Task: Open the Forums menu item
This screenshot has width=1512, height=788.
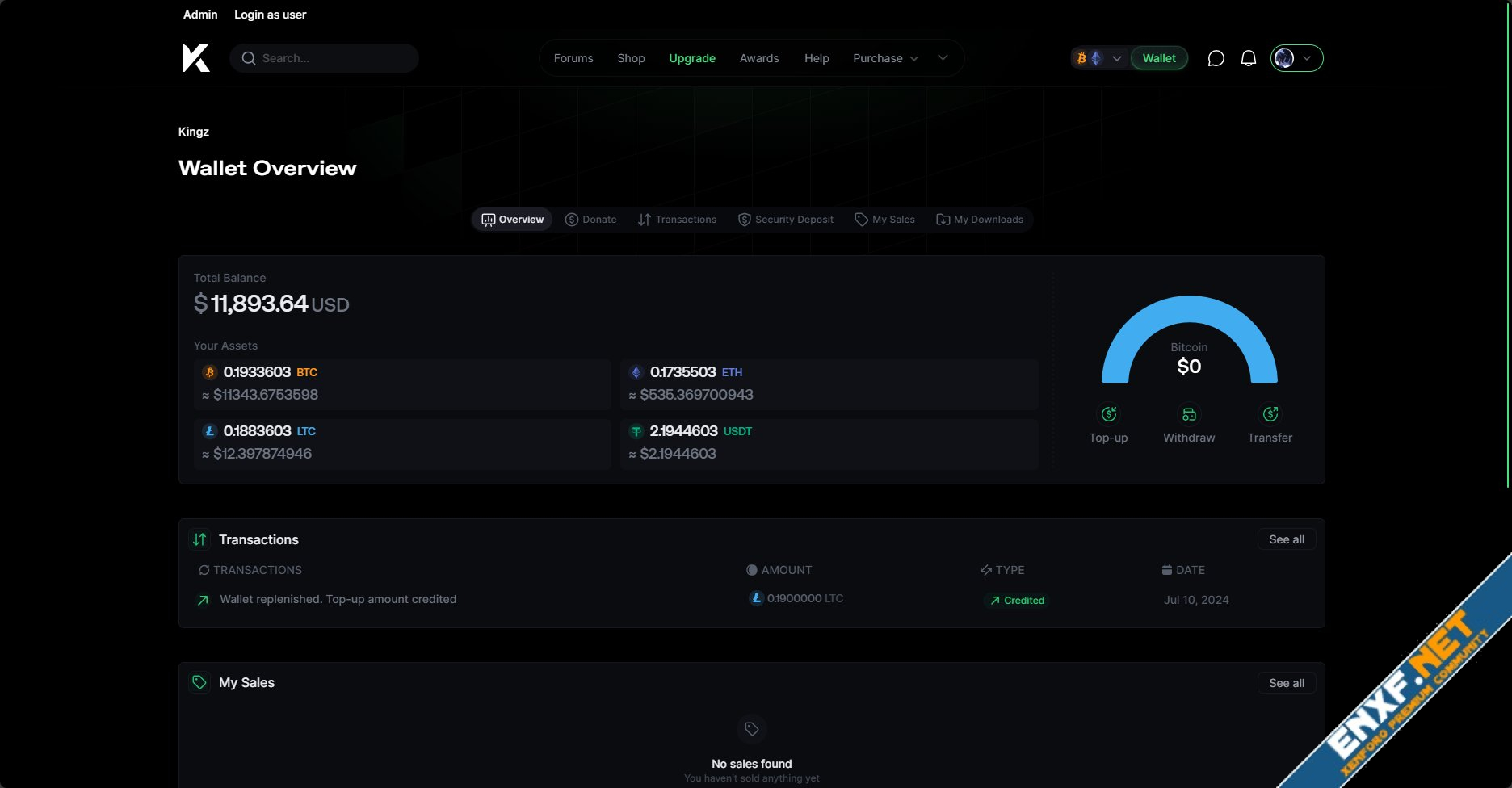Action: click(573, 58)
